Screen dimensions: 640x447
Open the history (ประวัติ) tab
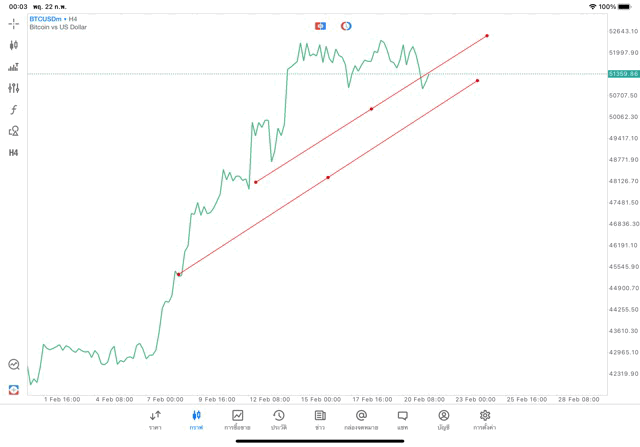[x=278, y=419]
